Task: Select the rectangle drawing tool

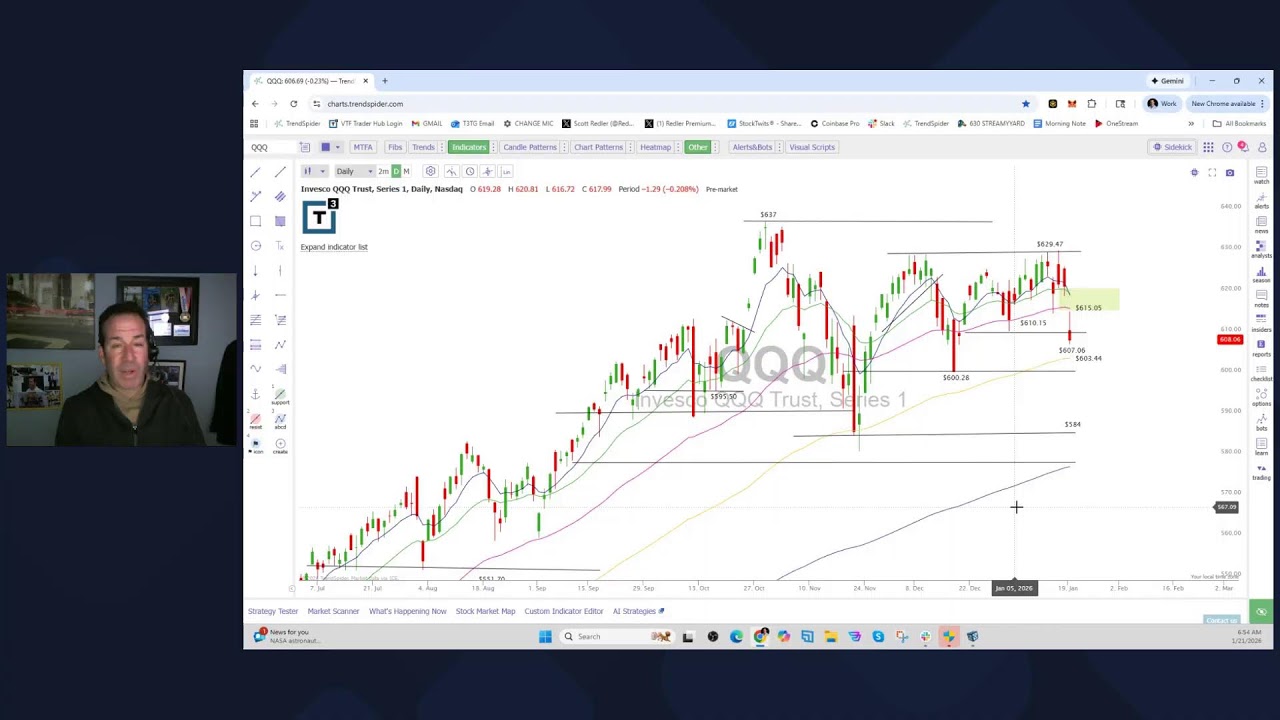Action: (x=255, y=221)
